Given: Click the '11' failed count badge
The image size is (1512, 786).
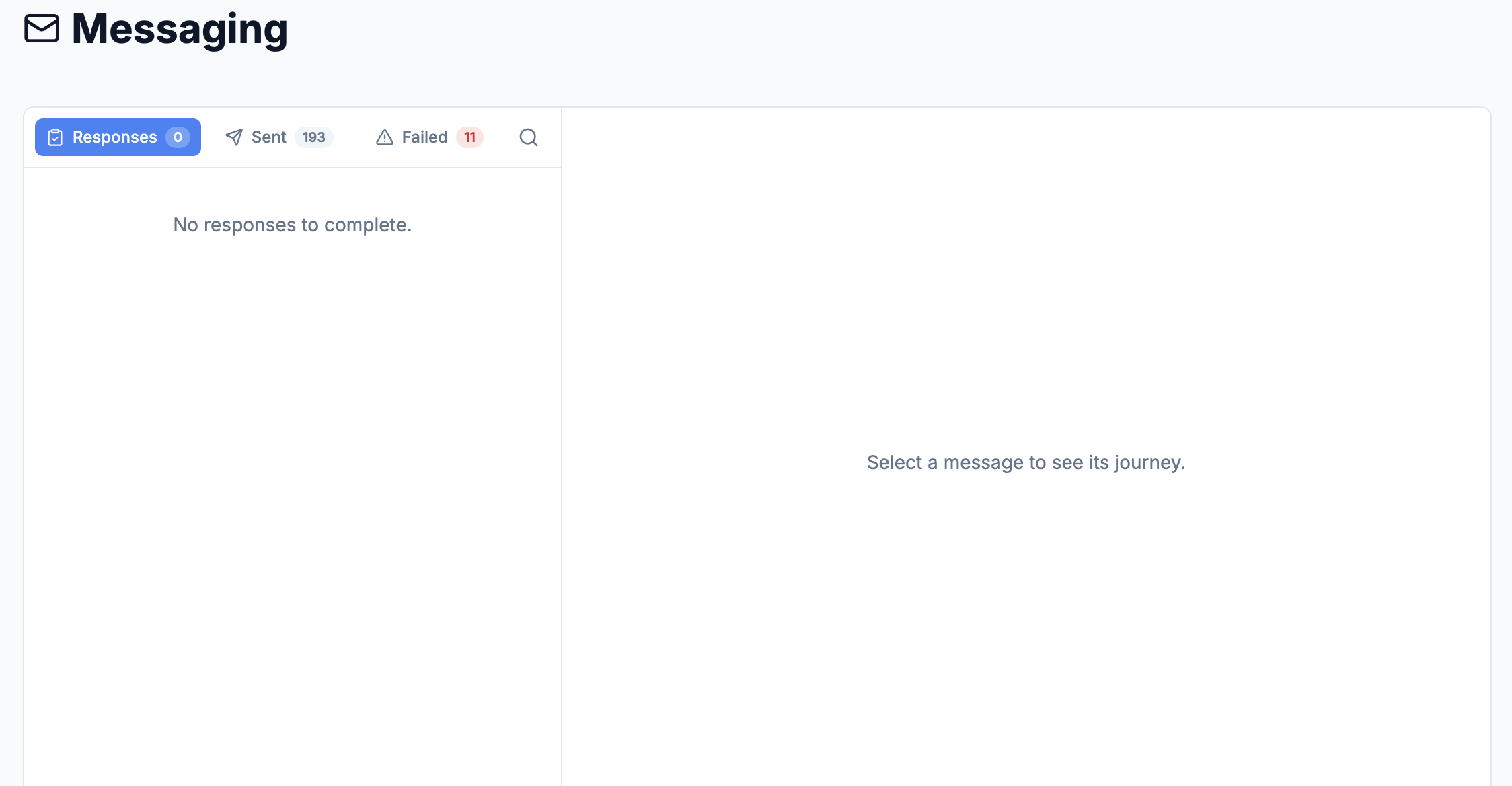Looking at the screenshot, I should (x=469, y=137).
